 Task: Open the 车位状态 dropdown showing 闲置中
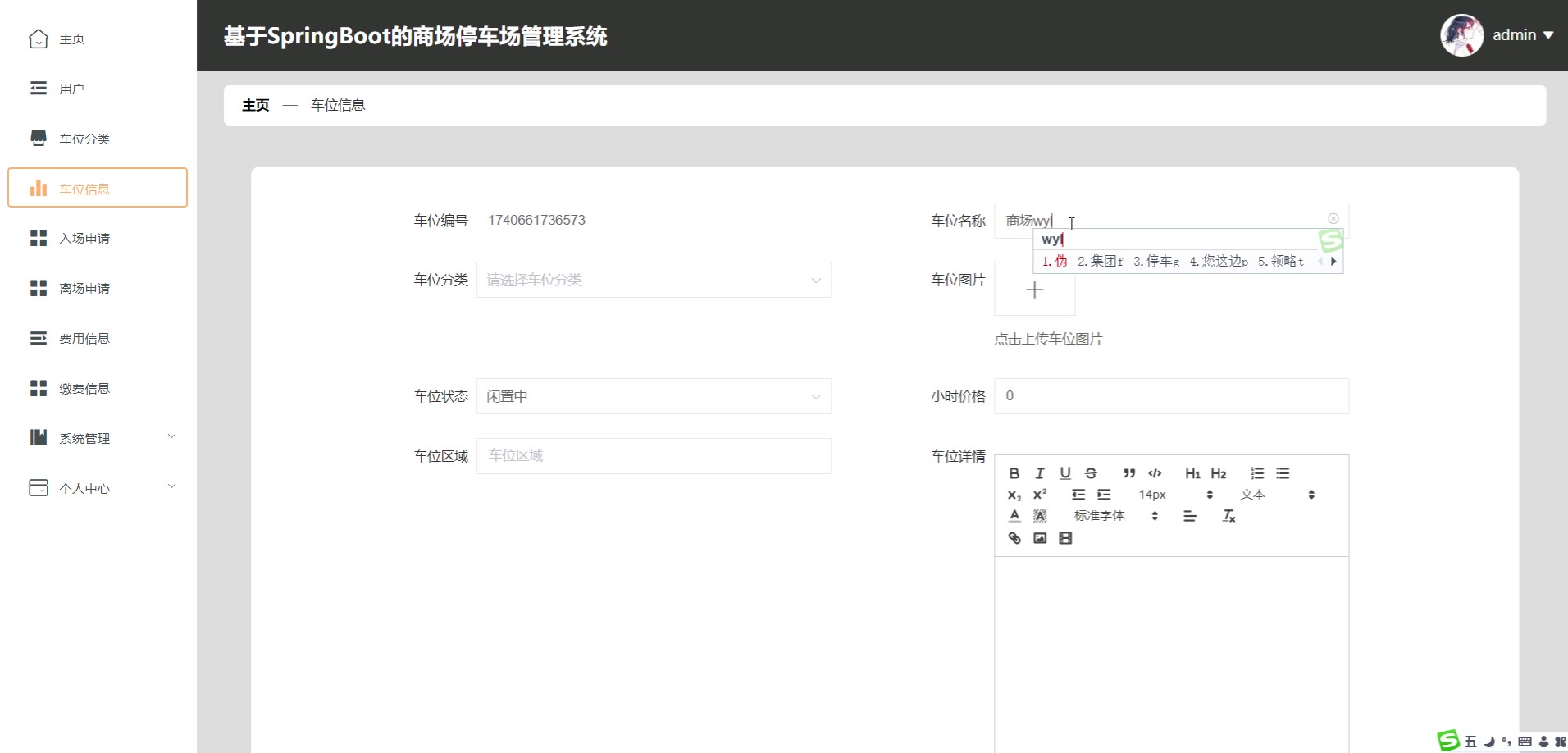tap(654, 396)
